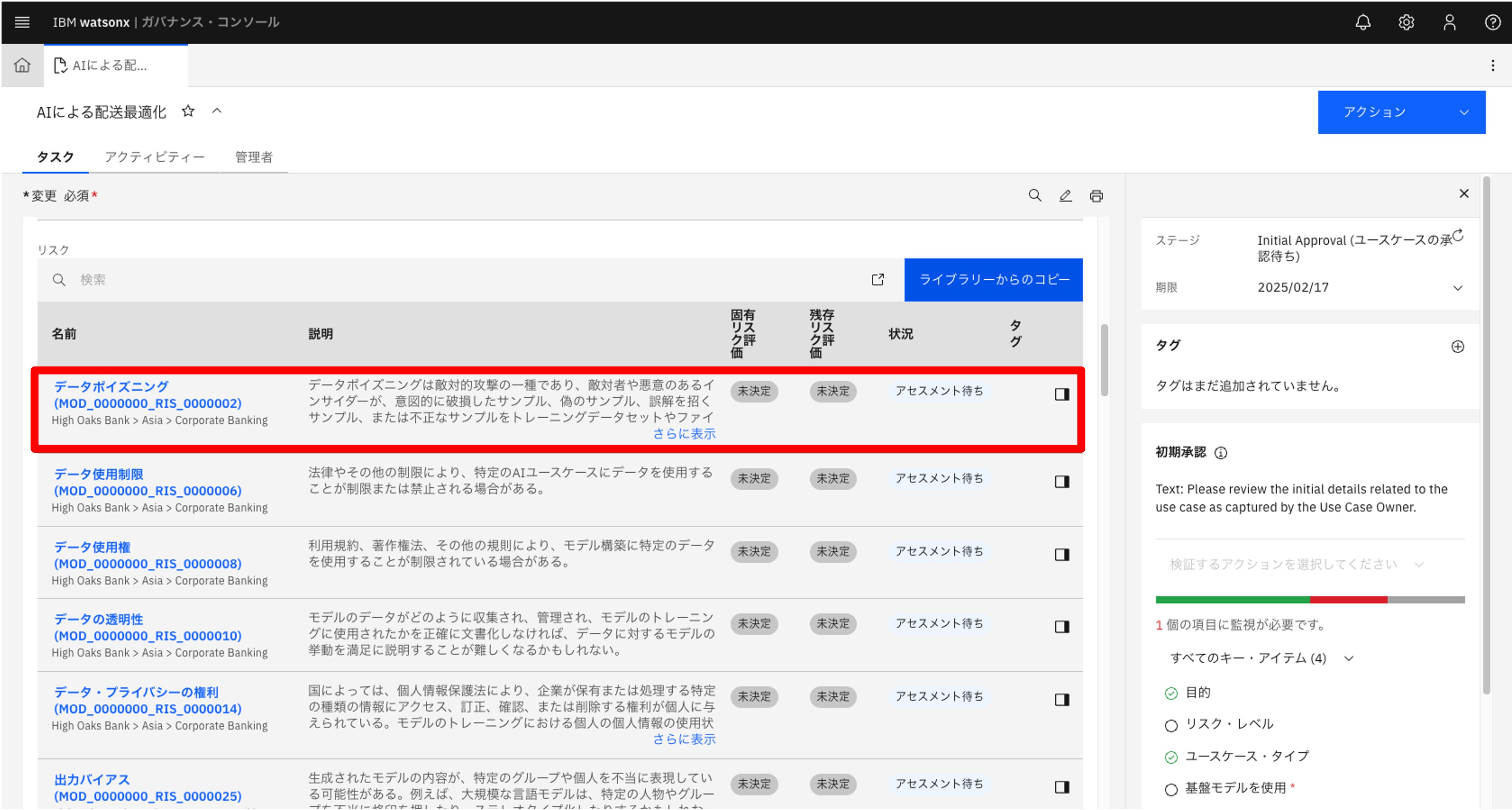
Task: Favorite this use case with the star icon
Action: [188, 111]
